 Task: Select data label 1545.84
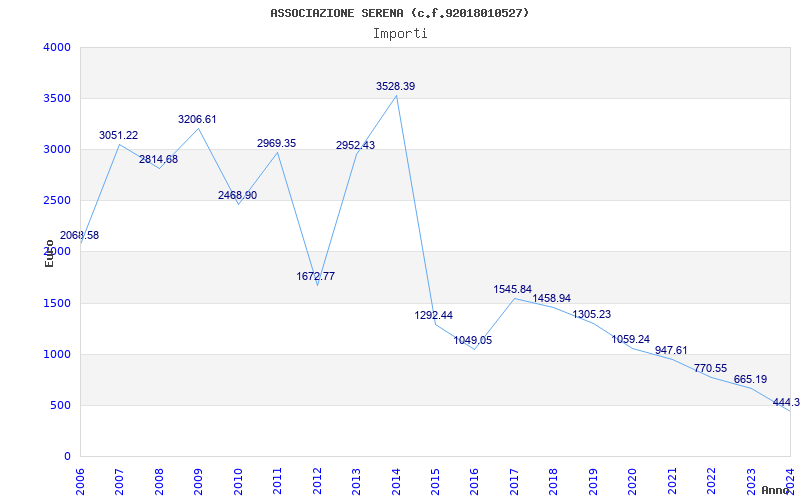pyautogui.click(x=513, y=290)
